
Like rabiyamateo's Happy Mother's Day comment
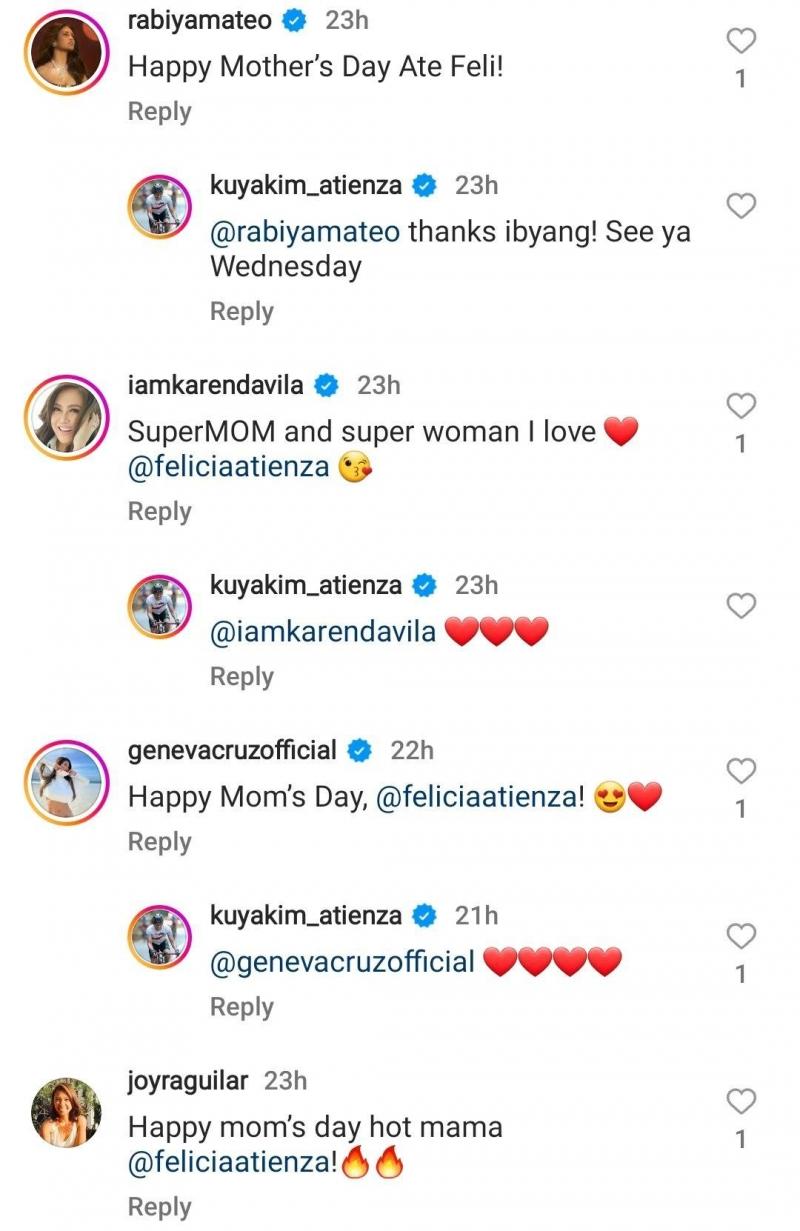(x=740, y=41)
